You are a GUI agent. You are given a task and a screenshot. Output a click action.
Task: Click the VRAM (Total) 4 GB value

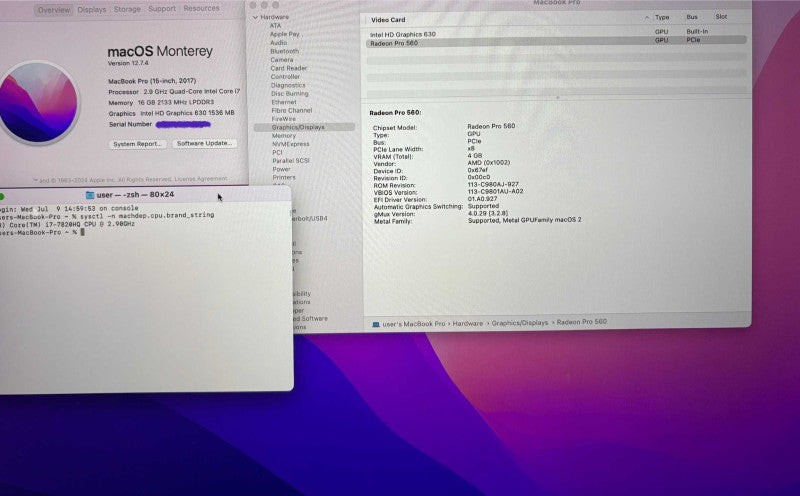coord(474,156)
